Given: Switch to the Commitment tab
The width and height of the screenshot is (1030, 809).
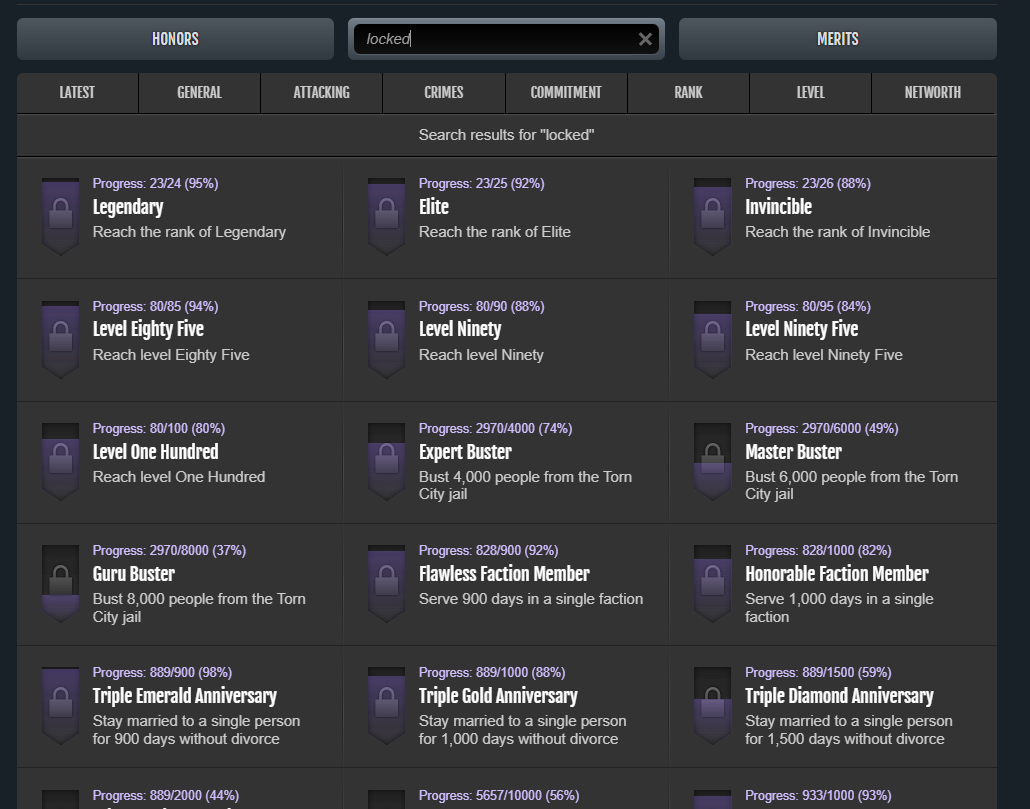Looking at the screenshot, I should [566, 93].
